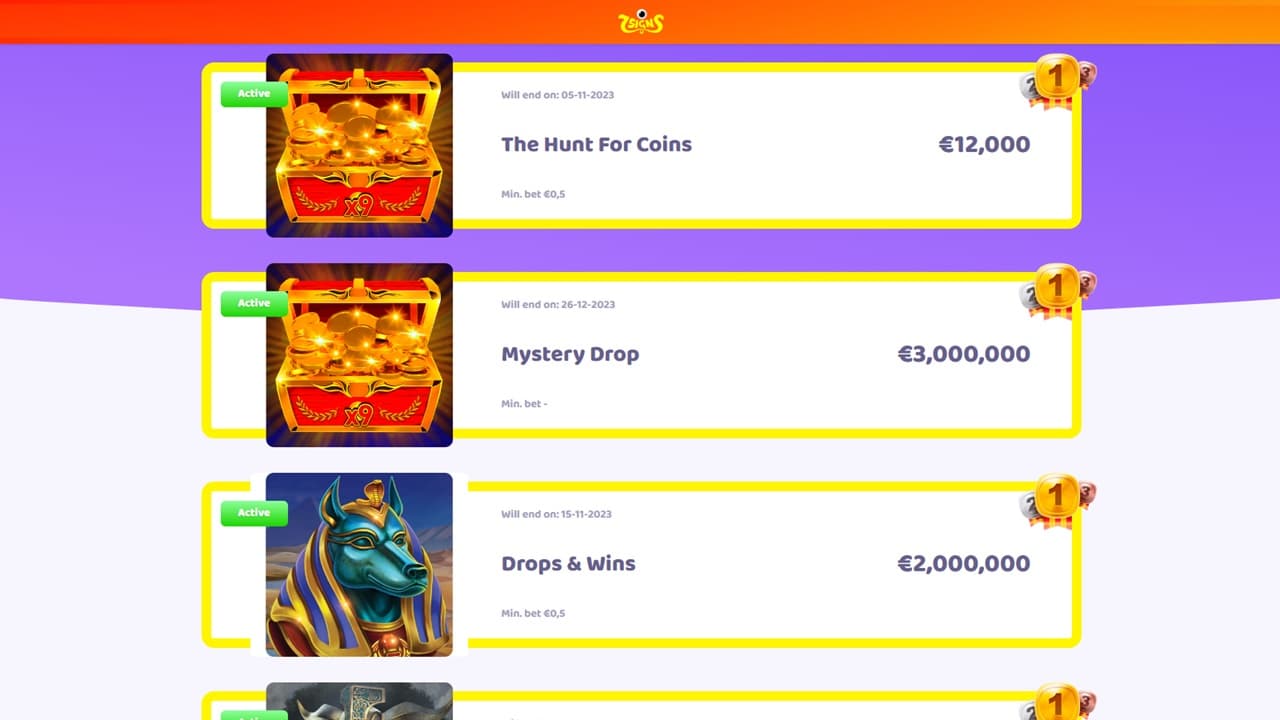Click the €12,000 prize amount
Viewport: 1280px width, 720px height.
[x=984, y=144]
